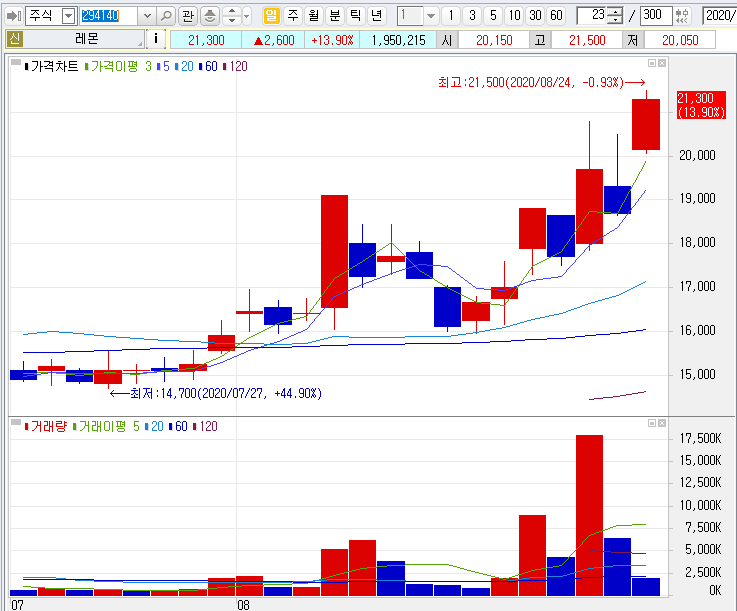This screenshot has width=737, height=611.
Task: Click the latest red candlestick
Action: pyautogui.click(x=646, y=124)
